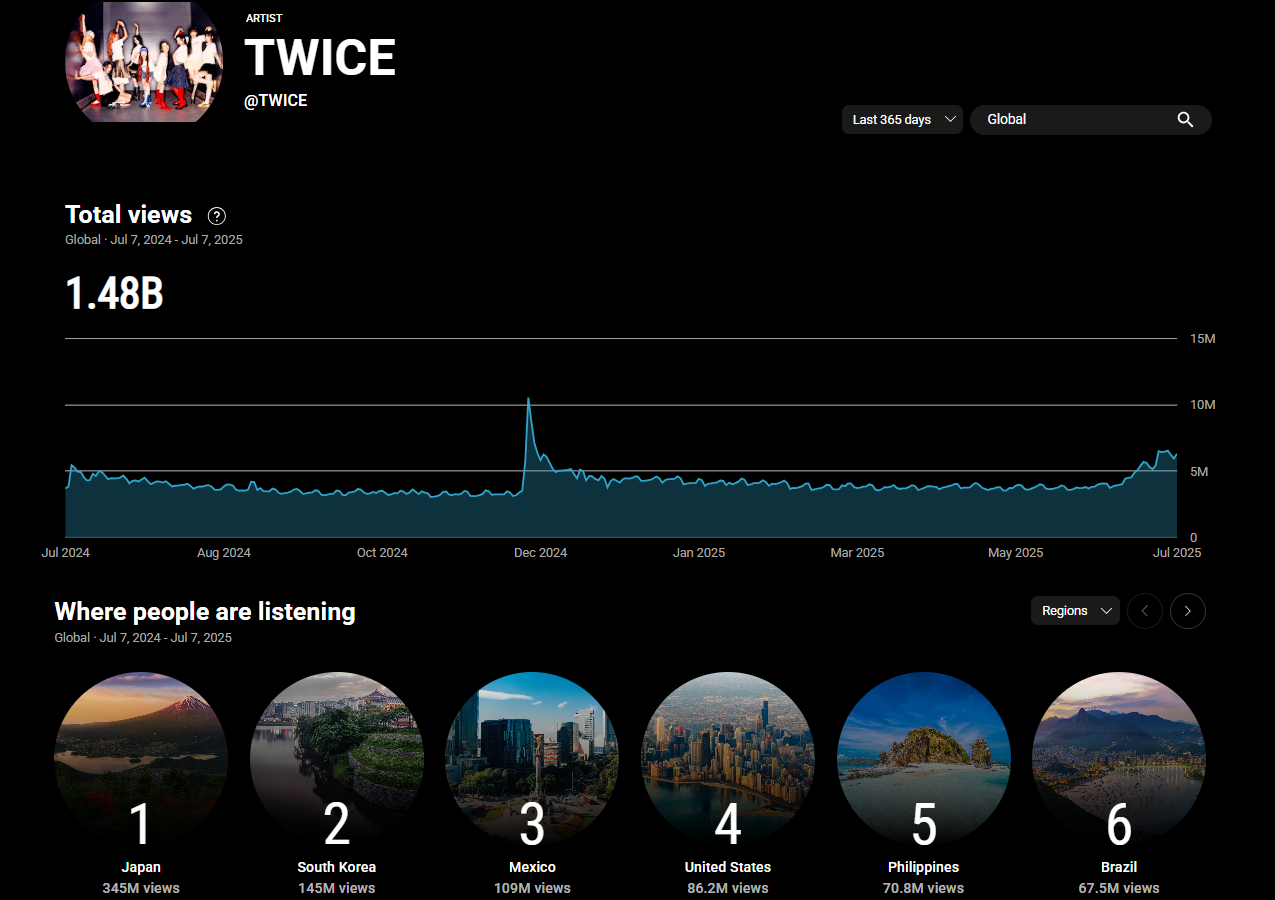Click the Mar 2025 axis label
Screen dimensions: 1275x900
click(x=857, y=553)
